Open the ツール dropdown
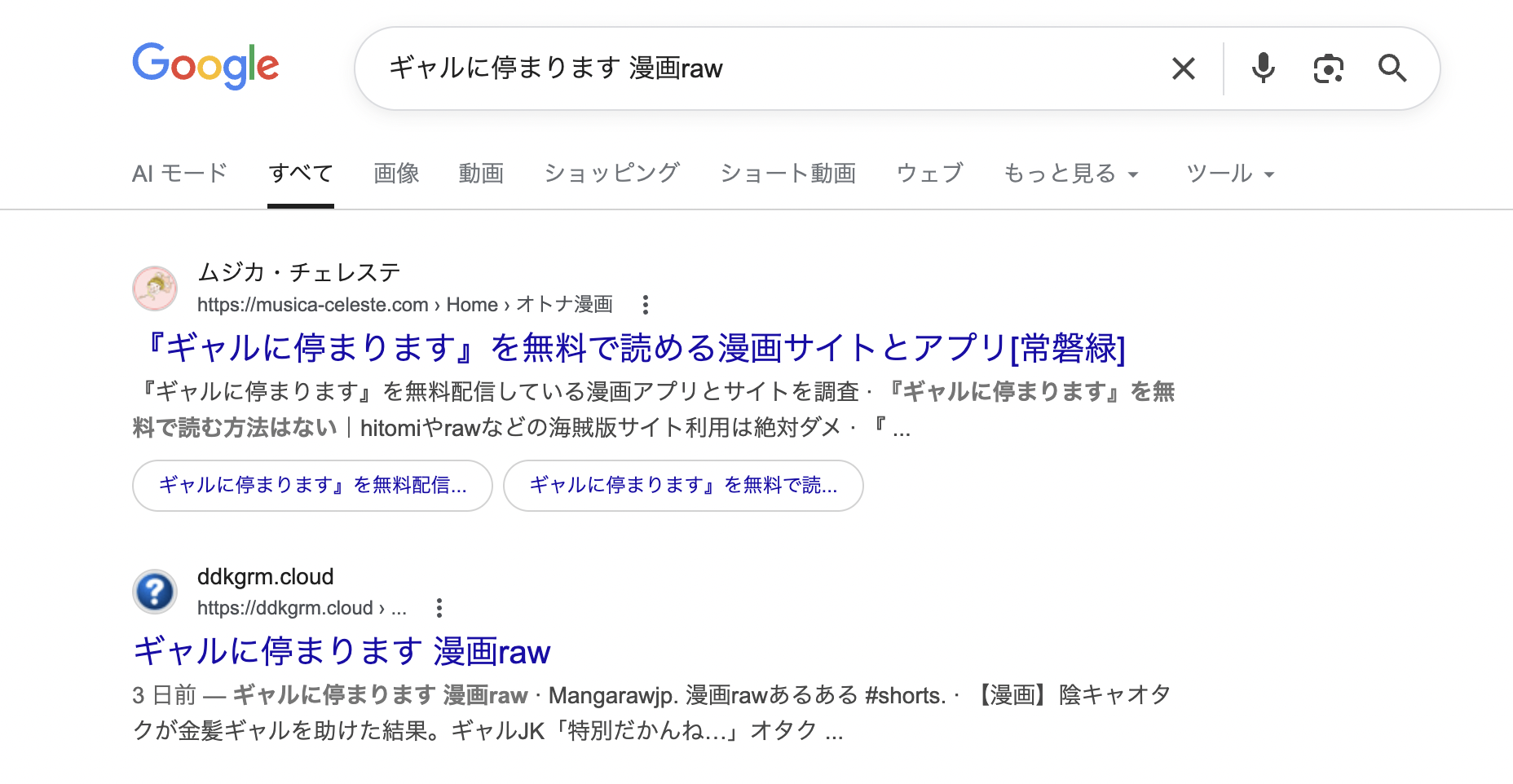Viewport: 1513px width, 784px height. tap(1230, 174)
